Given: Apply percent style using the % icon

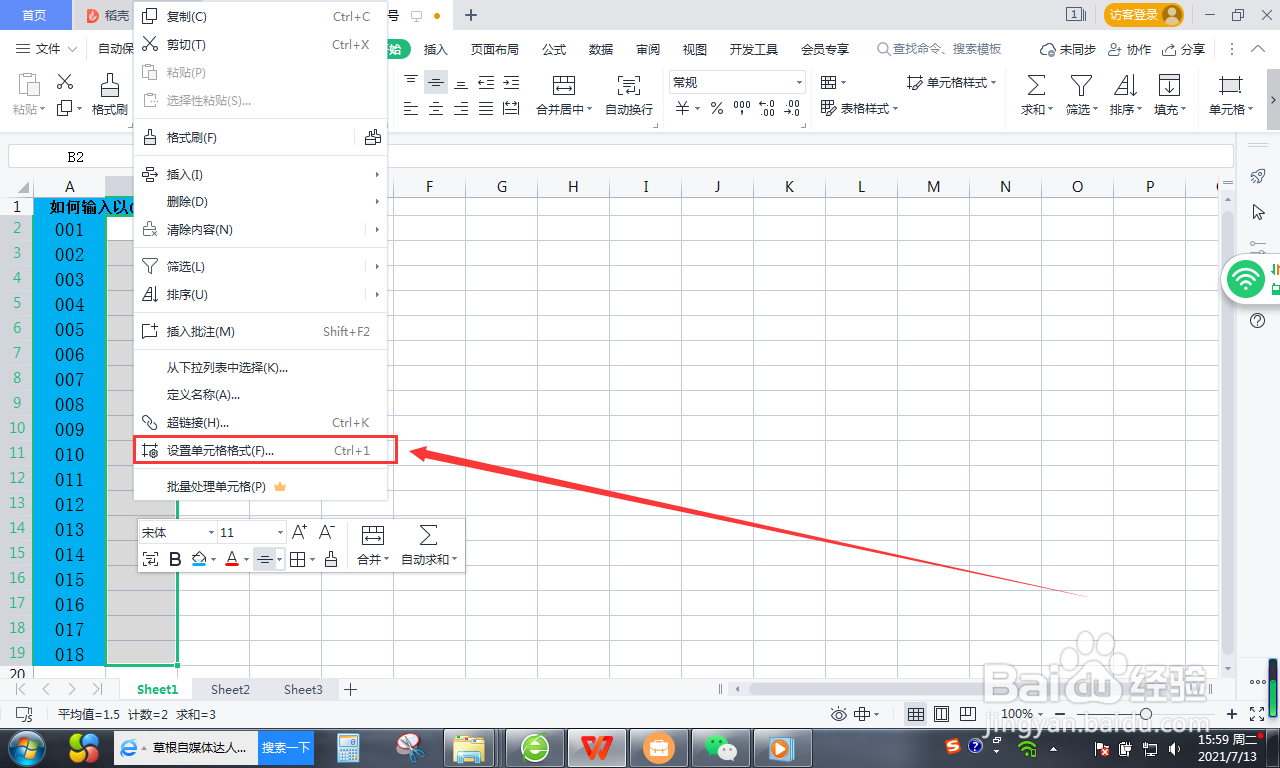Looking at the screenshot, I should coord(717,108).
